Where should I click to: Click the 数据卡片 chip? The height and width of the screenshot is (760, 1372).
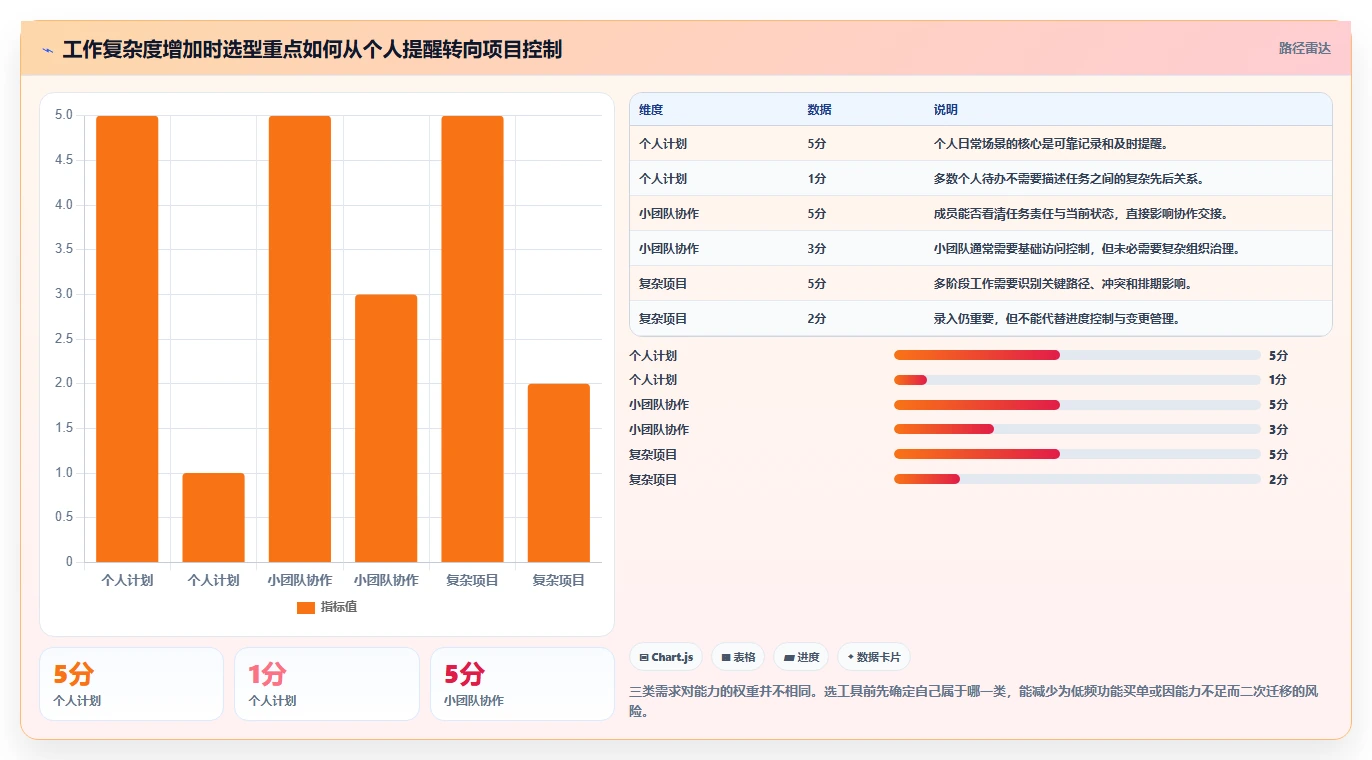874,657
